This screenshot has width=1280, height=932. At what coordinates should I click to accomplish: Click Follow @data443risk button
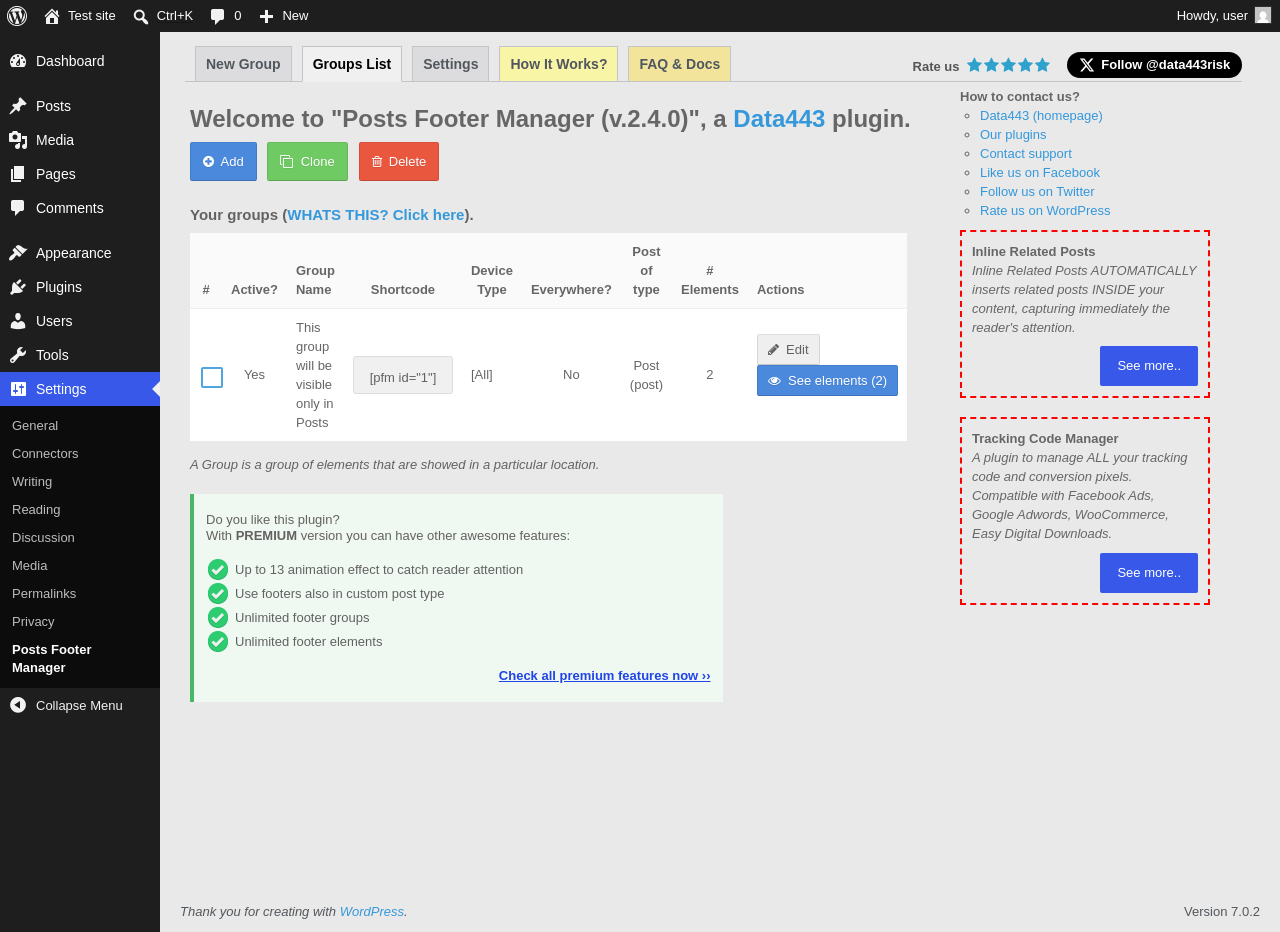coord(1154,65)
